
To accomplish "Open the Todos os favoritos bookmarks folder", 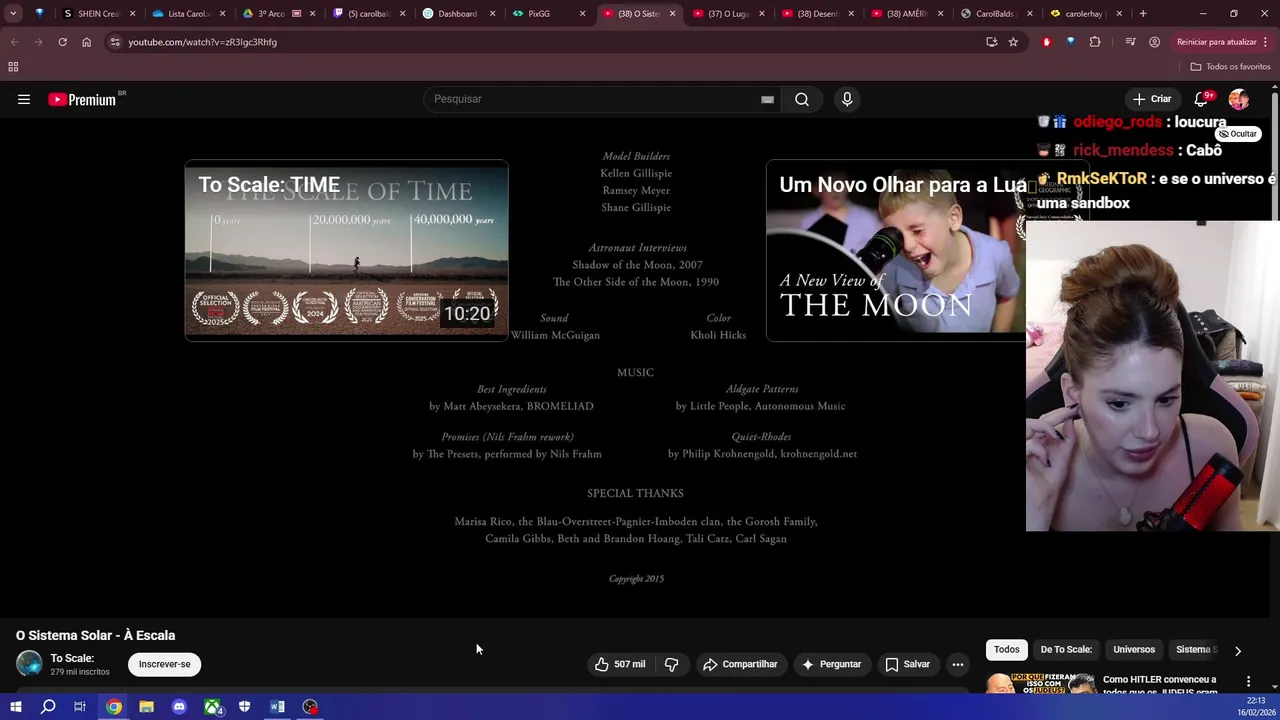I will 1230,67.
